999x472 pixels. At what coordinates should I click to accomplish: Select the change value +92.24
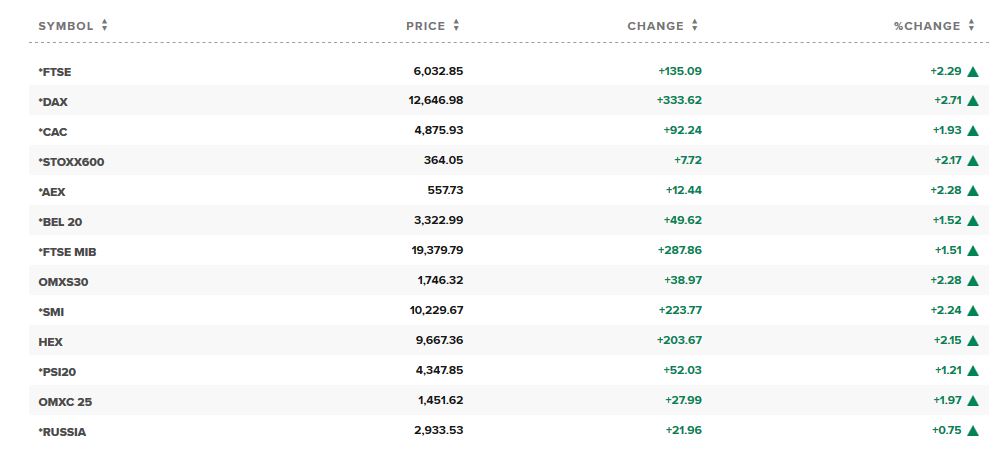[683, 130]
